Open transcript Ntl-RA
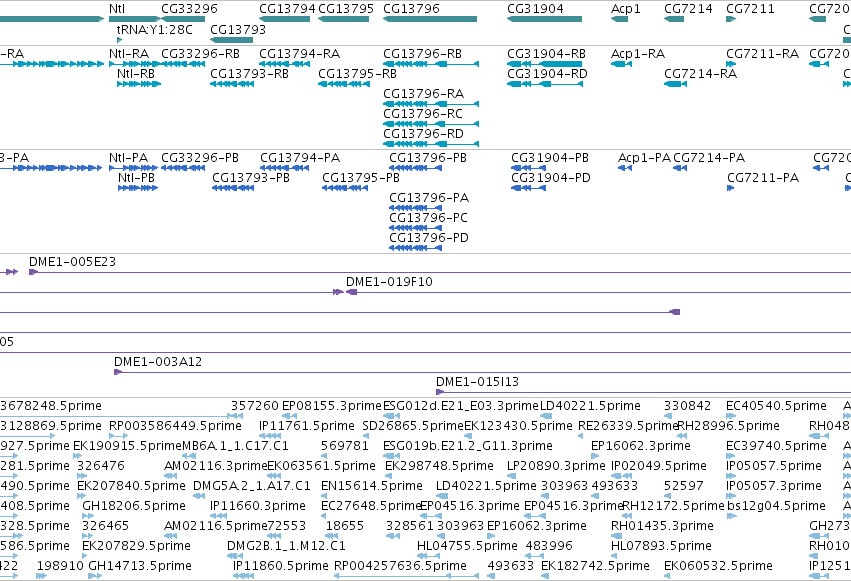This screenshot has height=581, width=851. click(129, 54)
